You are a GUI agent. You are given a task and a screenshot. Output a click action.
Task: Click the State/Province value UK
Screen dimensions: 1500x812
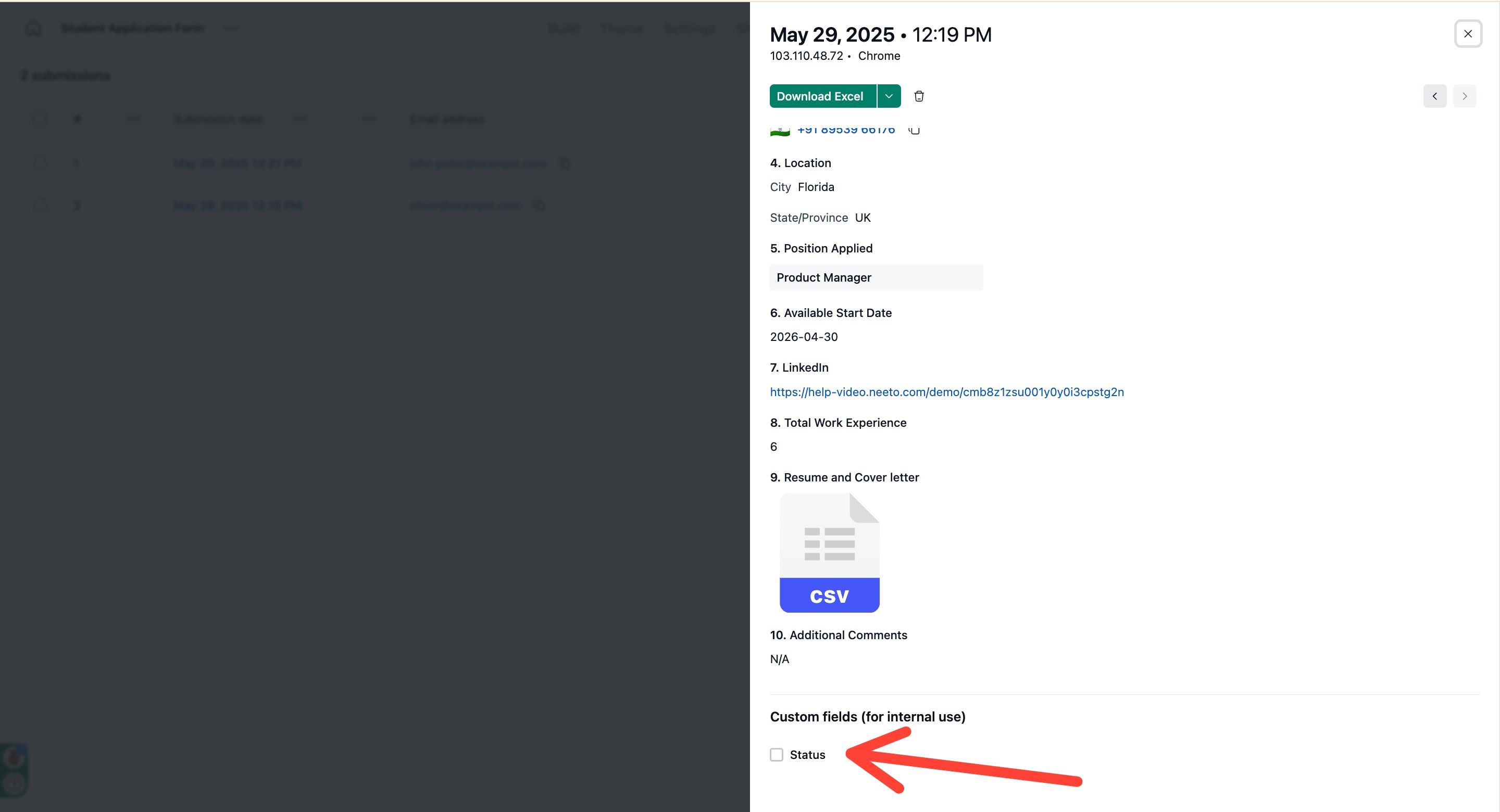[863, 218]
